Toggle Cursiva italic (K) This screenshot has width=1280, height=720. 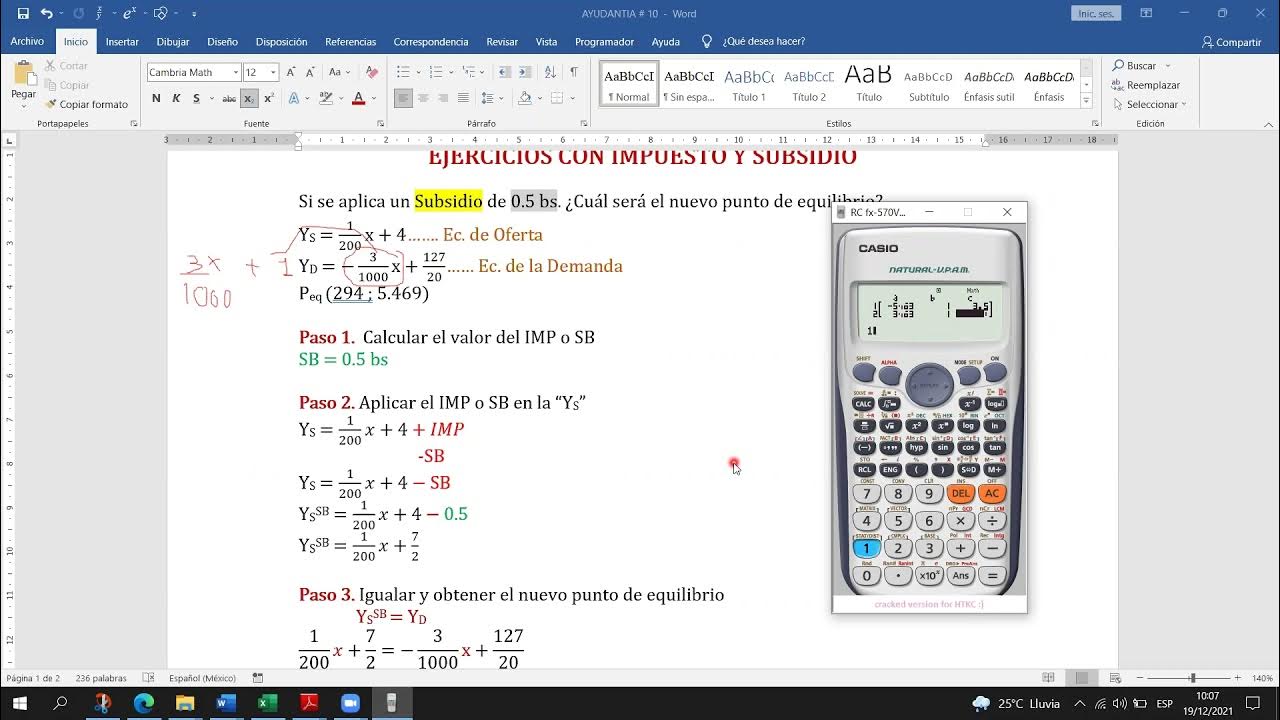coord(176,98)
